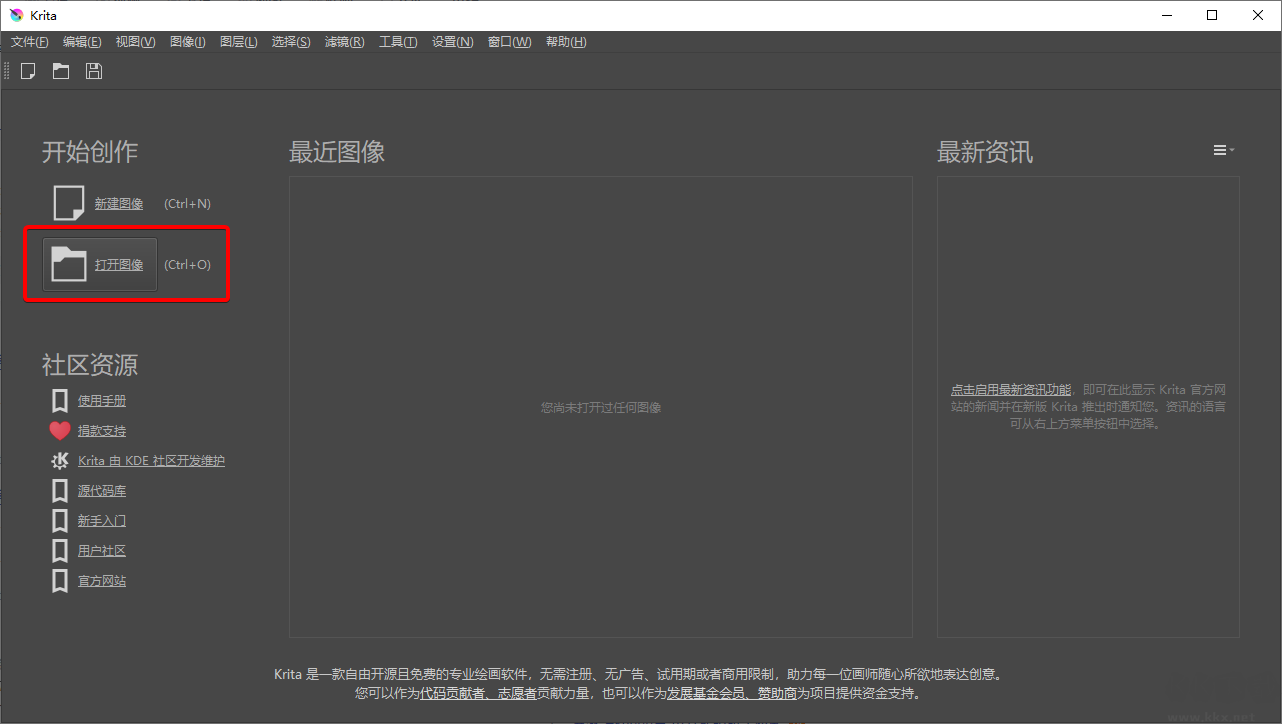Click the folder icon inside 打开图像 highlighted box
The image size is (1282, 724).
tap(67, 264)
